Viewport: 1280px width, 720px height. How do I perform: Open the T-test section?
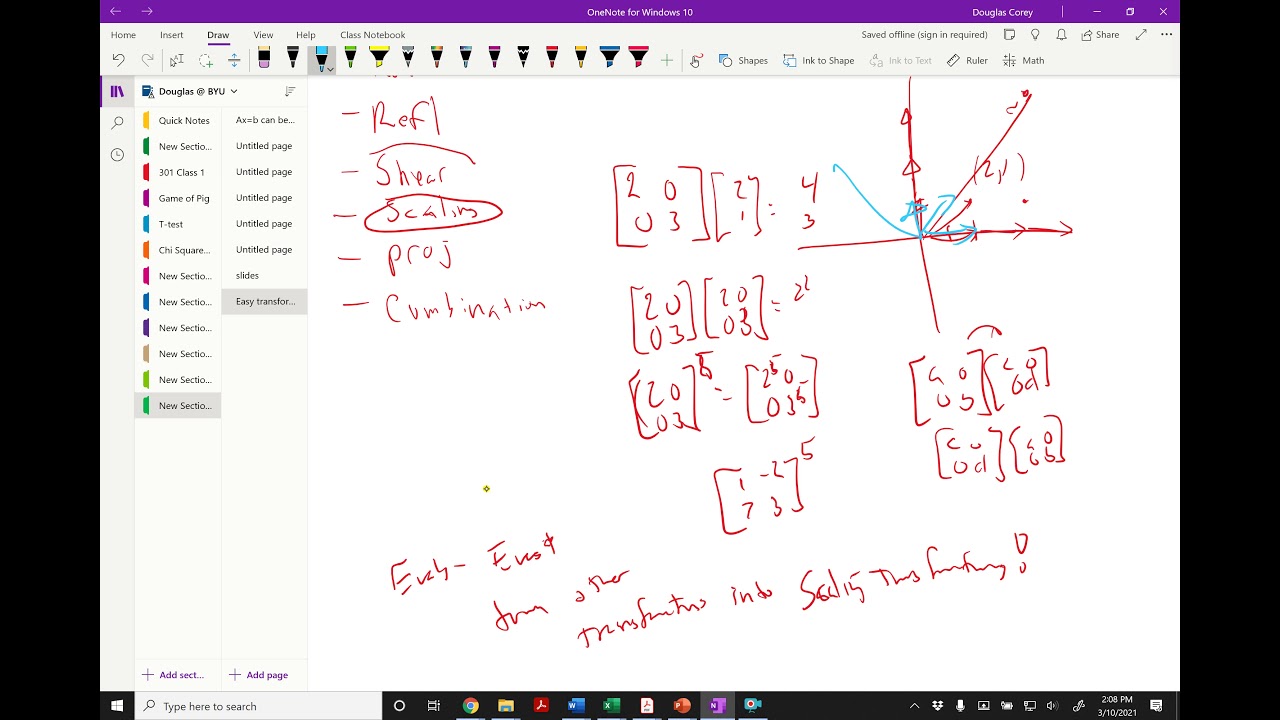tap(178, 224)
